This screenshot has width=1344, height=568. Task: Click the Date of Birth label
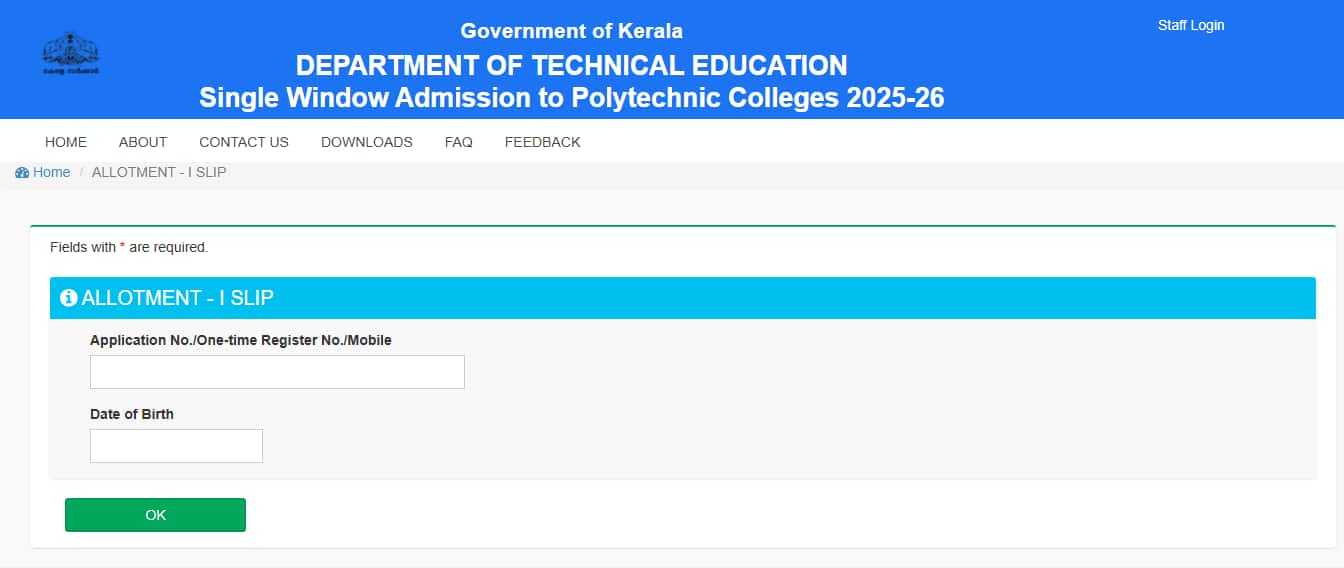131,414
